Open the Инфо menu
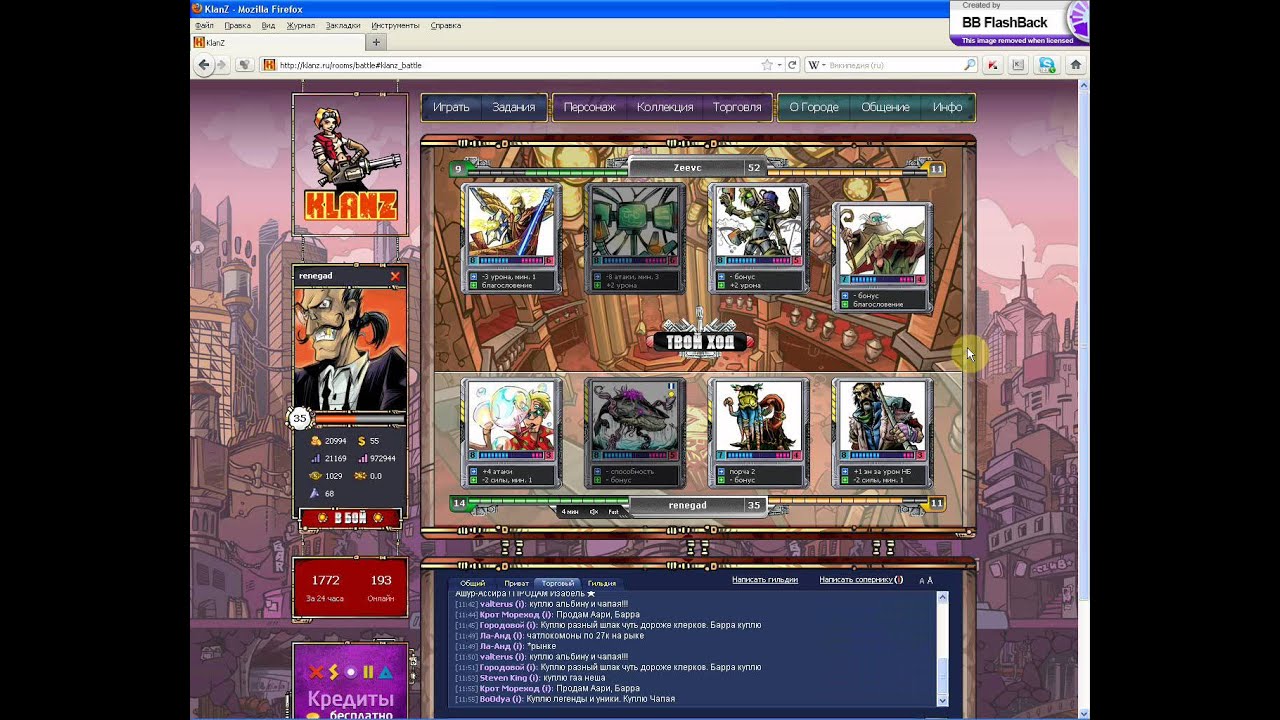The width and height of the screenshot is (1280, 720). 947,107
